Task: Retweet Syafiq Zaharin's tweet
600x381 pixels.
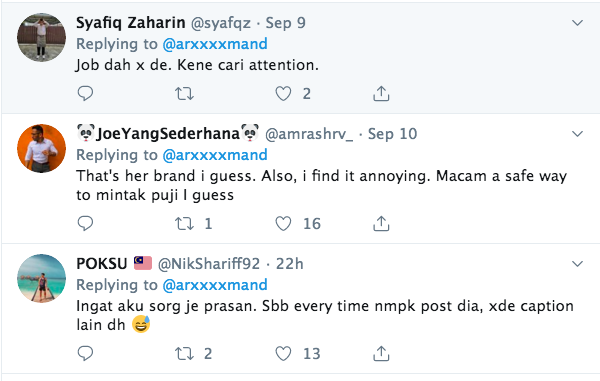Action: point(184,94)
